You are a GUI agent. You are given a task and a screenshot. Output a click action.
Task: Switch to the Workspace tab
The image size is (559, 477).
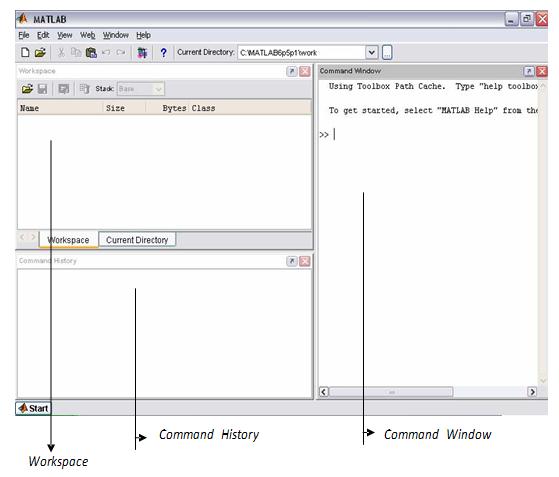[68, 240]
